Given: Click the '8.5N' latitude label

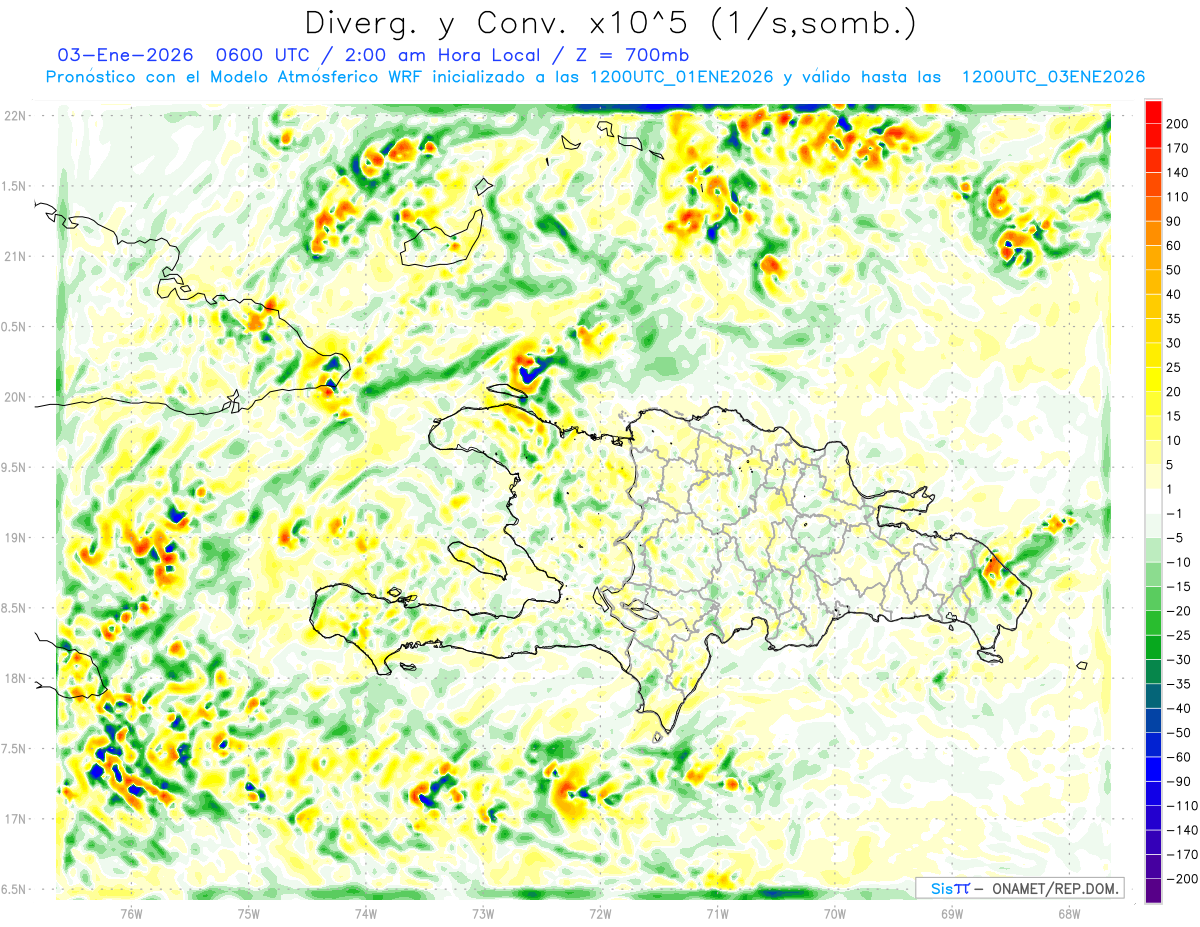Looking at the screenshot, I should tap(14, 608).
